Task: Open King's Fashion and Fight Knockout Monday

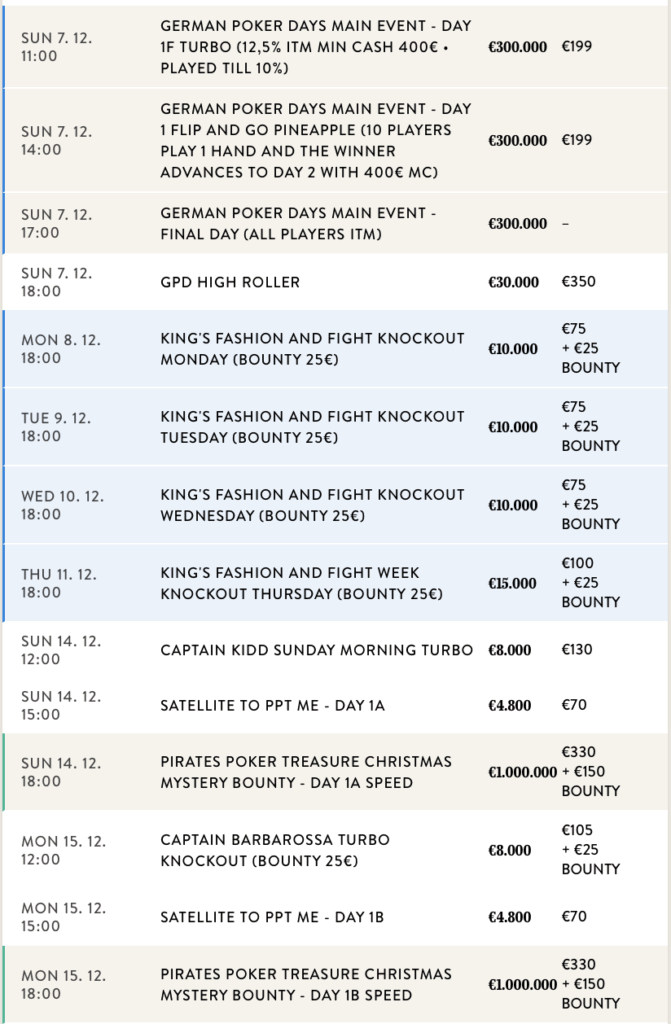Action: 312,349
